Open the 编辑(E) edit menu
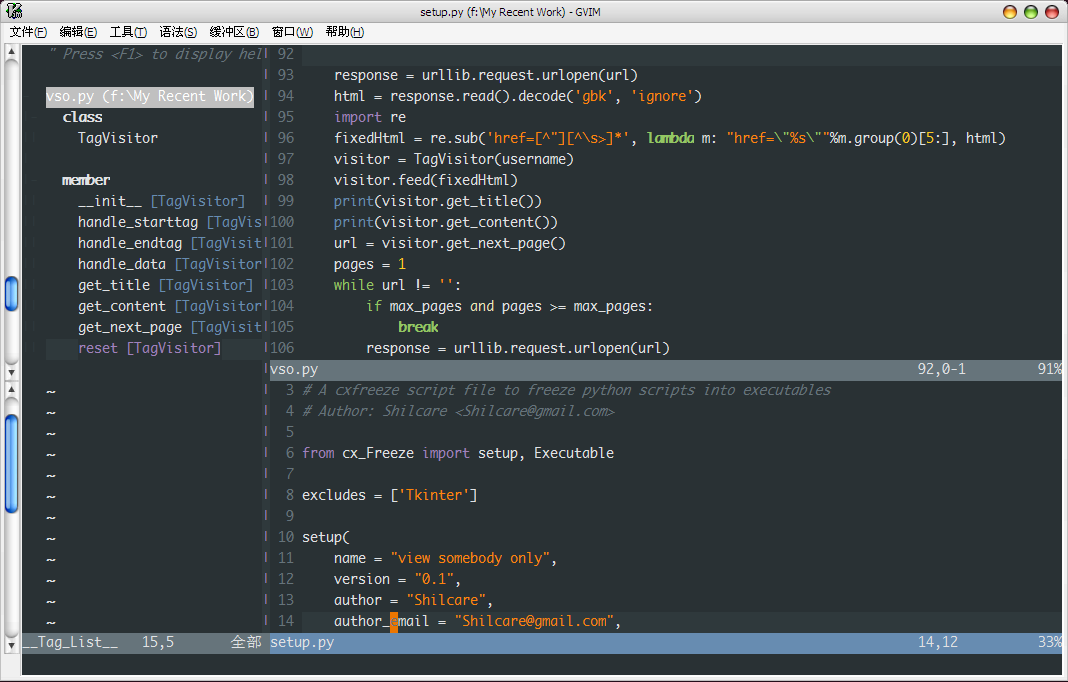The image size is (1068, 682). click(x=78, y=32)
